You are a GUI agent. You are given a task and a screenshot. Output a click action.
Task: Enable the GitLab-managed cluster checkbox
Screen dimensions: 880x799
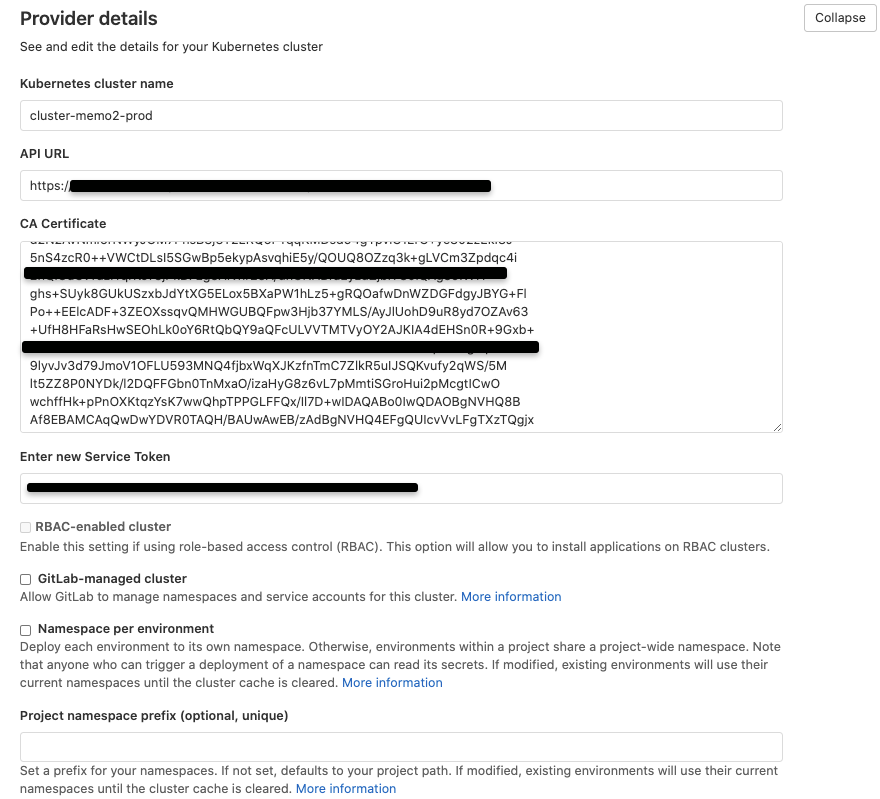coord(25,579)
